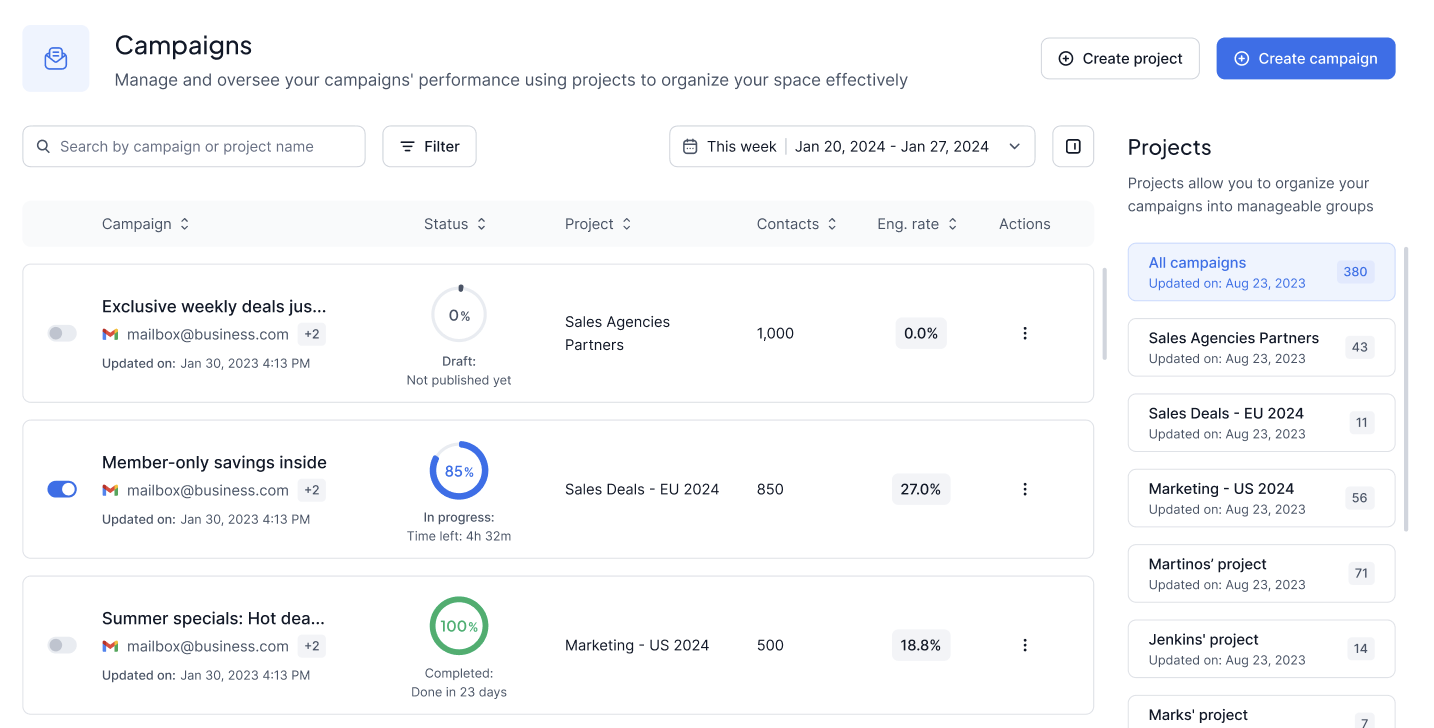Open actions menu for Exclusive weekly deals campaign
This screenshot has height=728, width=1434.
[x=1024, y=333]
